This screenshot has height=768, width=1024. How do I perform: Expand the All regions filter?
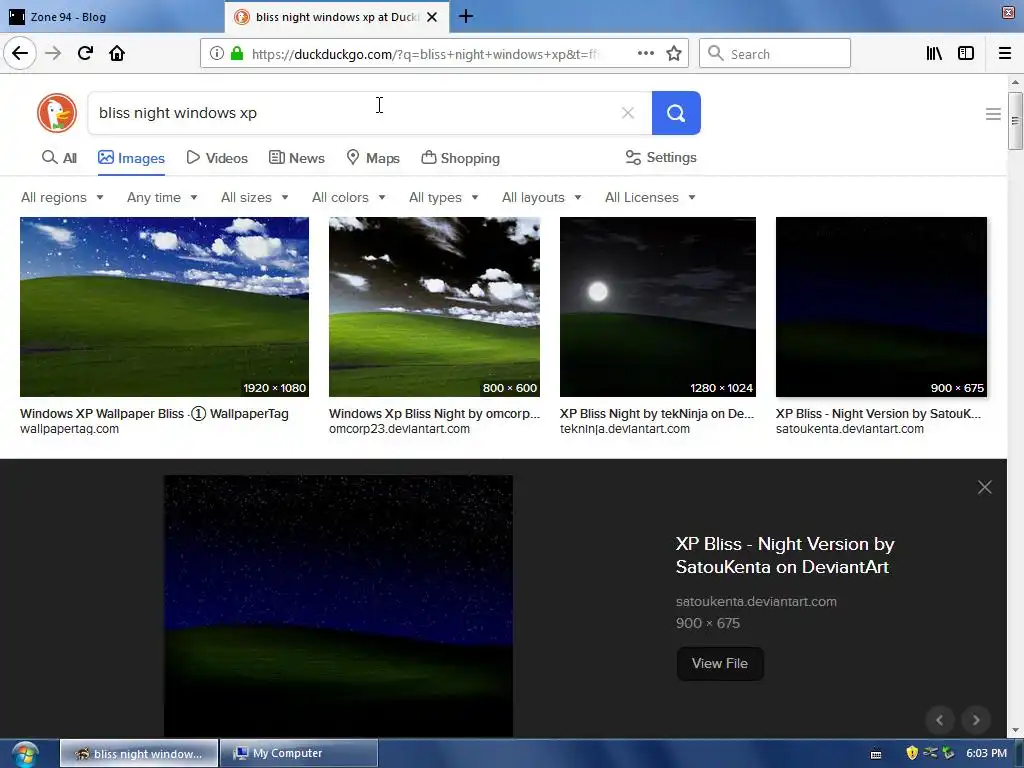[62, 197]
